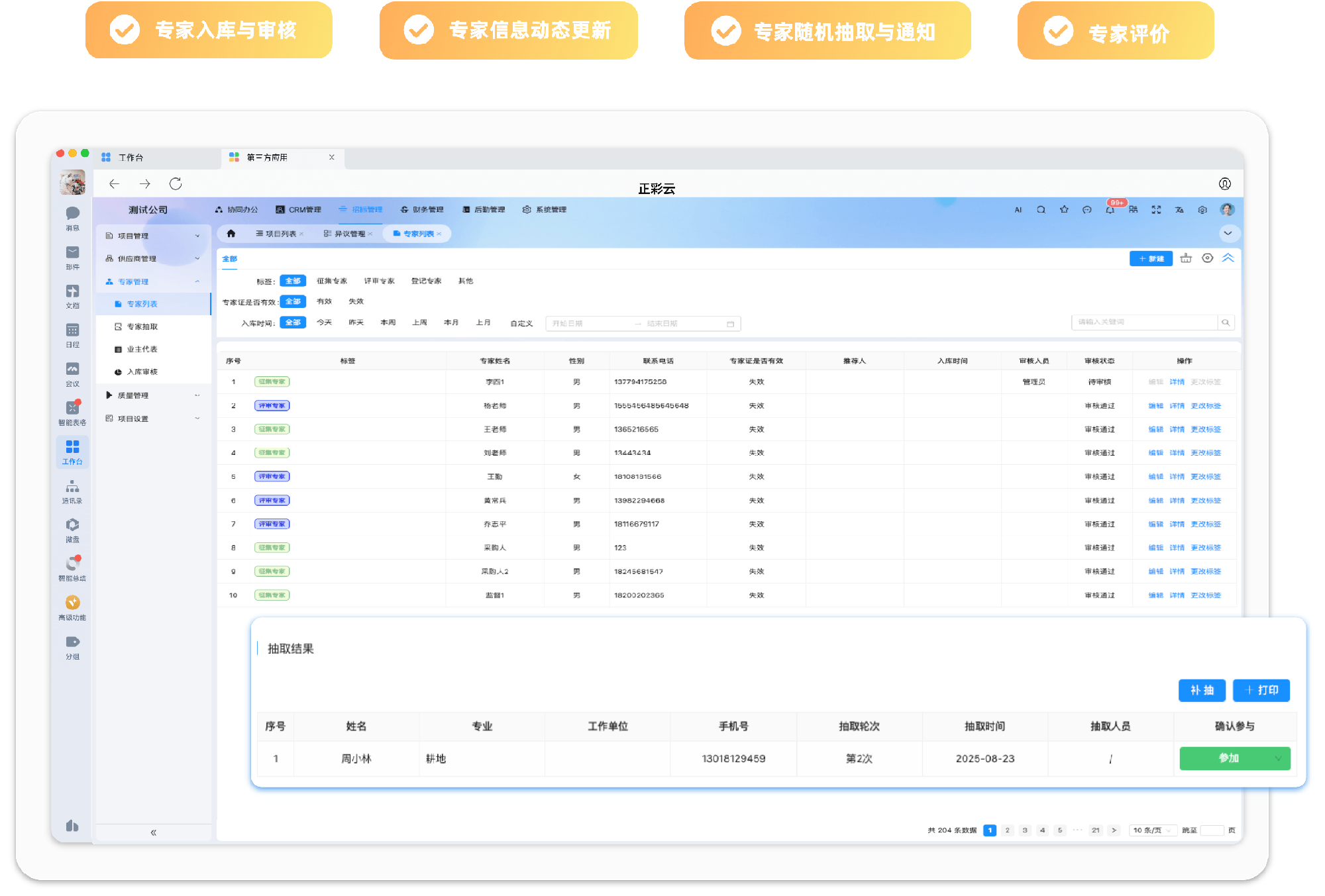
Task: Click the 智能表格 icon in left sidebar
Action: (72, 409)
